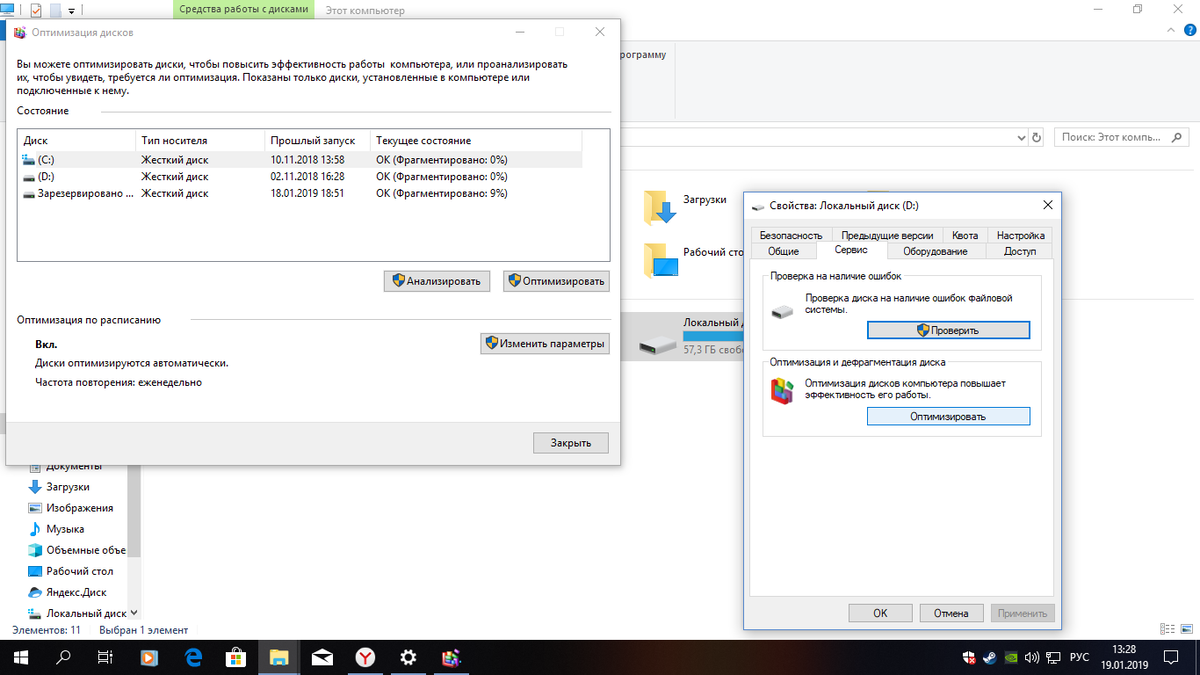This screenshot has height=675, width=1200.
Task: Click the properties checkmark icon in title bar
Action: (x=36, y=10)
